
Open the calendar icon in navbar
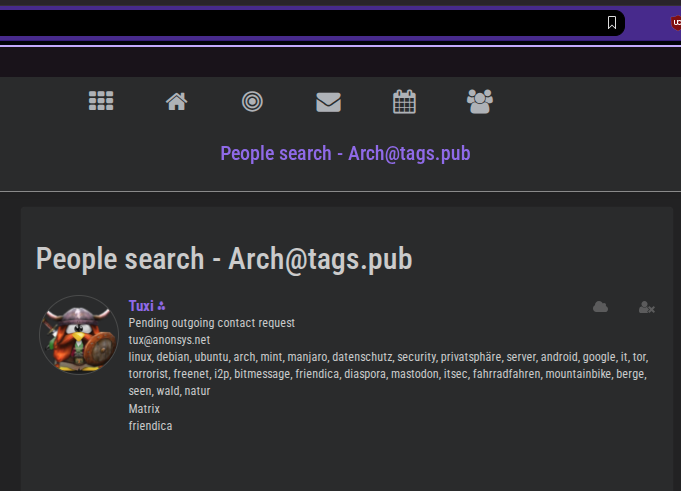coord(404,101)
